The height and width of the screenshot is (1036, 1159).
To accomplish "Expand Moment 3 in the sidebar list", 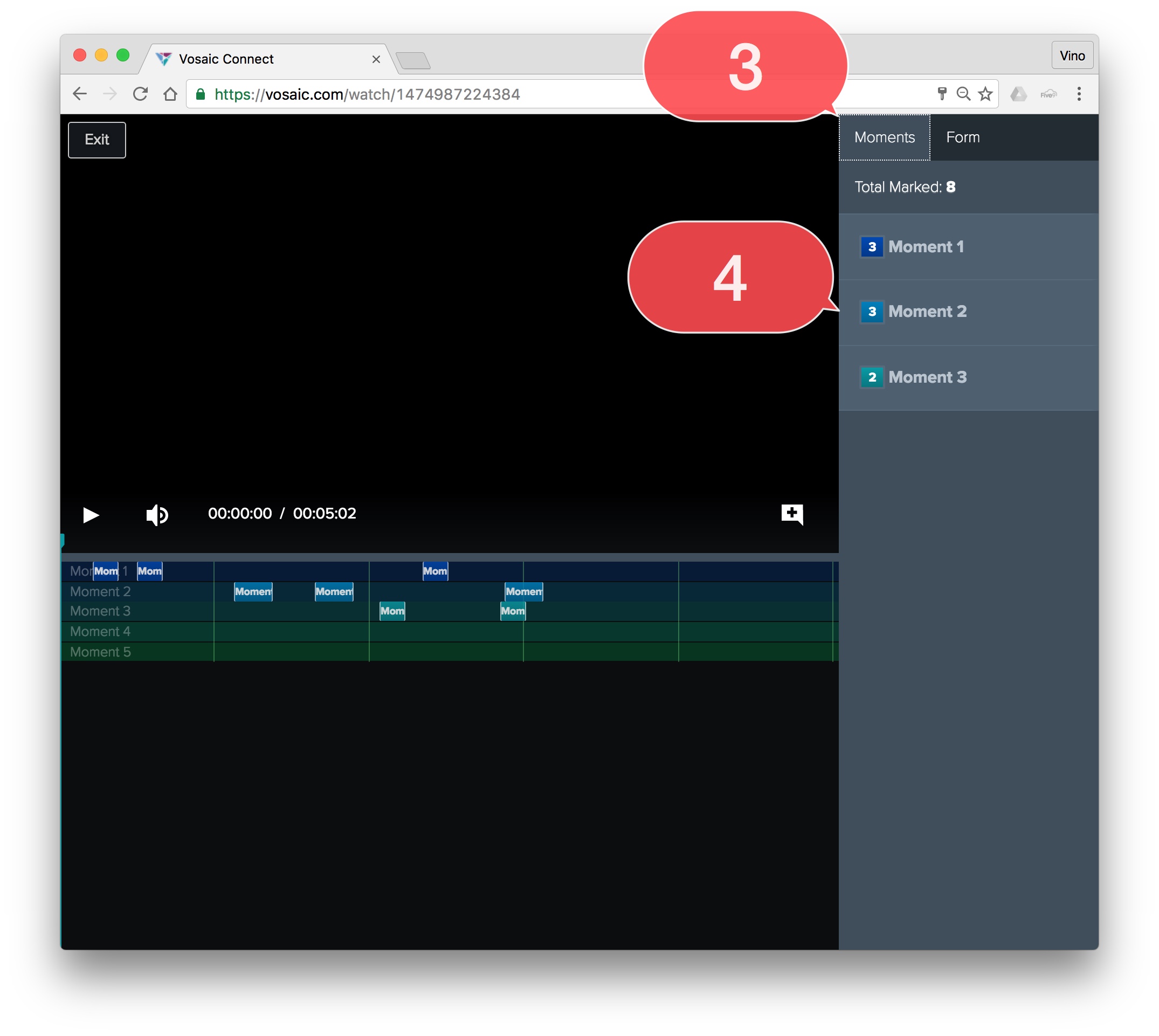I will [927, 377].
